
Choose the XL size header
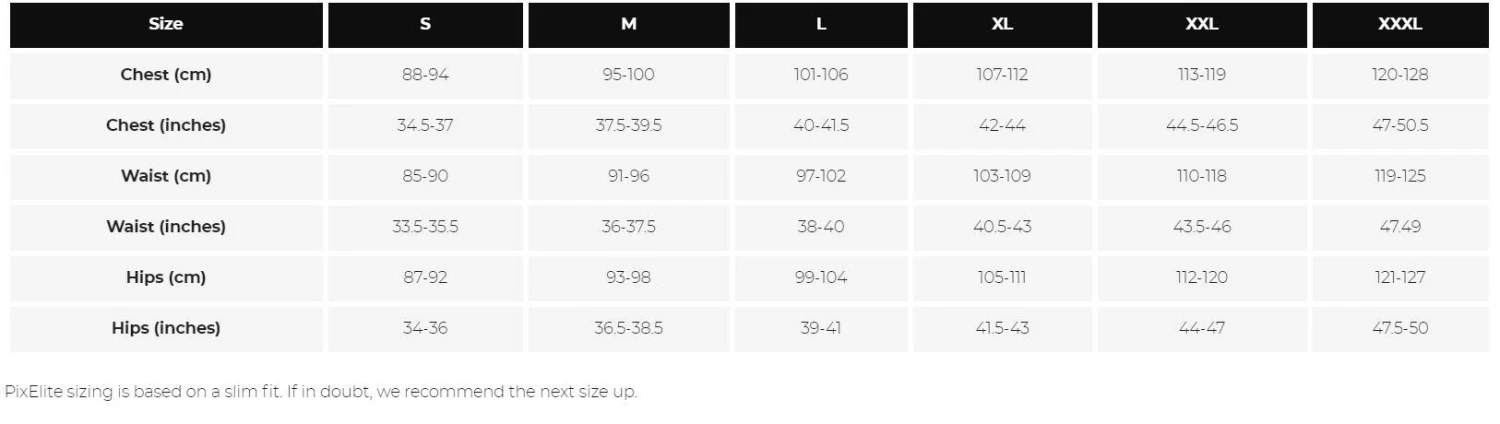1002,25
